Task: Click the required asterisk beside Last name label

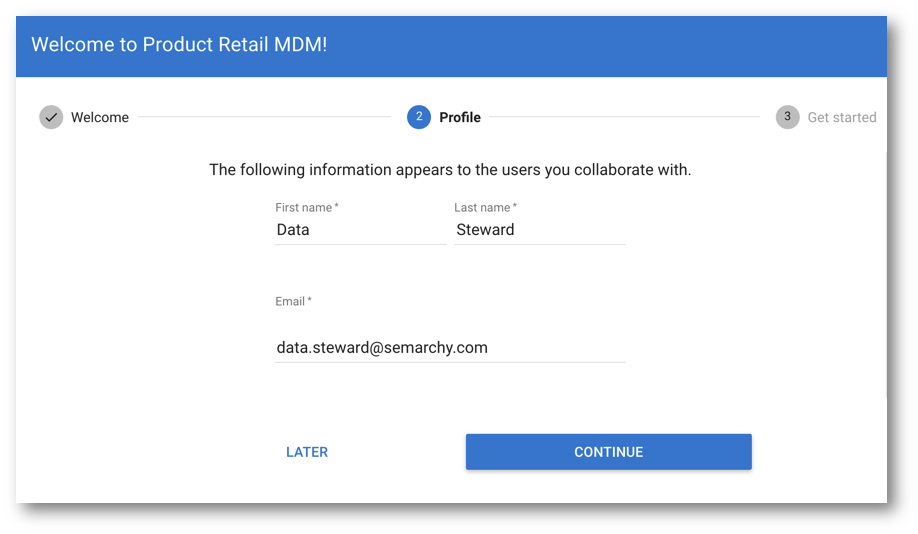Action: click(515, 206)
